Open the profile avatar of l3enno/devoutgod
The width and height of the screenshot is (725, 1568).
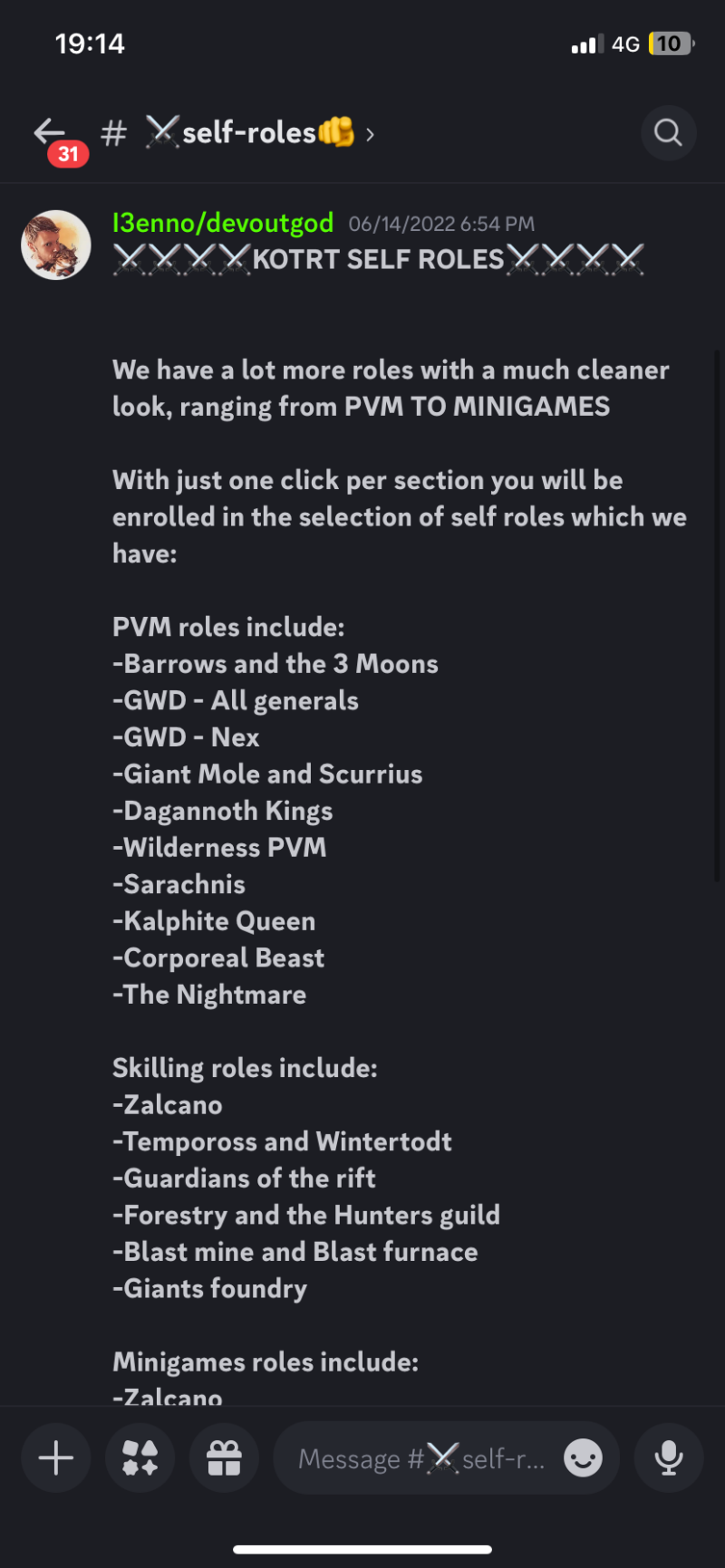pyautogui.click(x=55, y=245)
